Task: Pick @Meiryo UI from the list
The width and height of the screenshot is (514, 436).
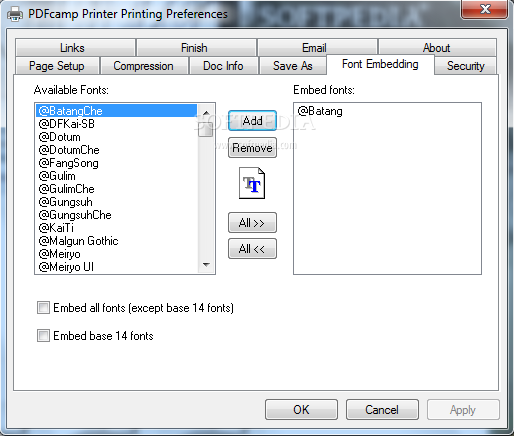Action: 117,267
